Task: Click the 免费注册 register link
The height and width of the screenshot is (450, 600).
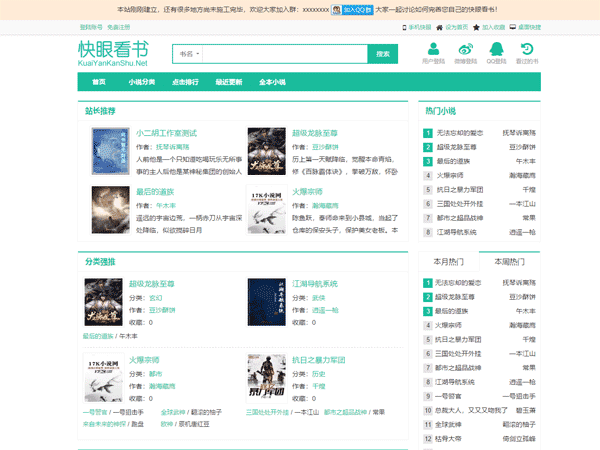Action: click(x=120, y=27)
